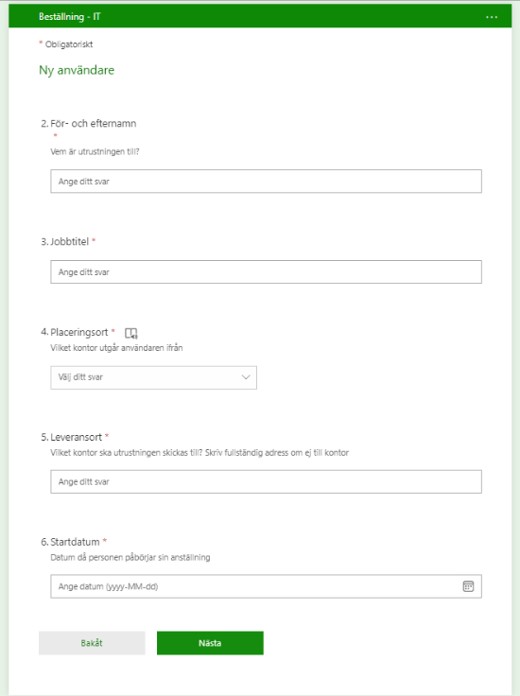This screenshot has width=520, height=696.
Task: Select the 'Ny användare' section heading
Action: click(77, 70)
